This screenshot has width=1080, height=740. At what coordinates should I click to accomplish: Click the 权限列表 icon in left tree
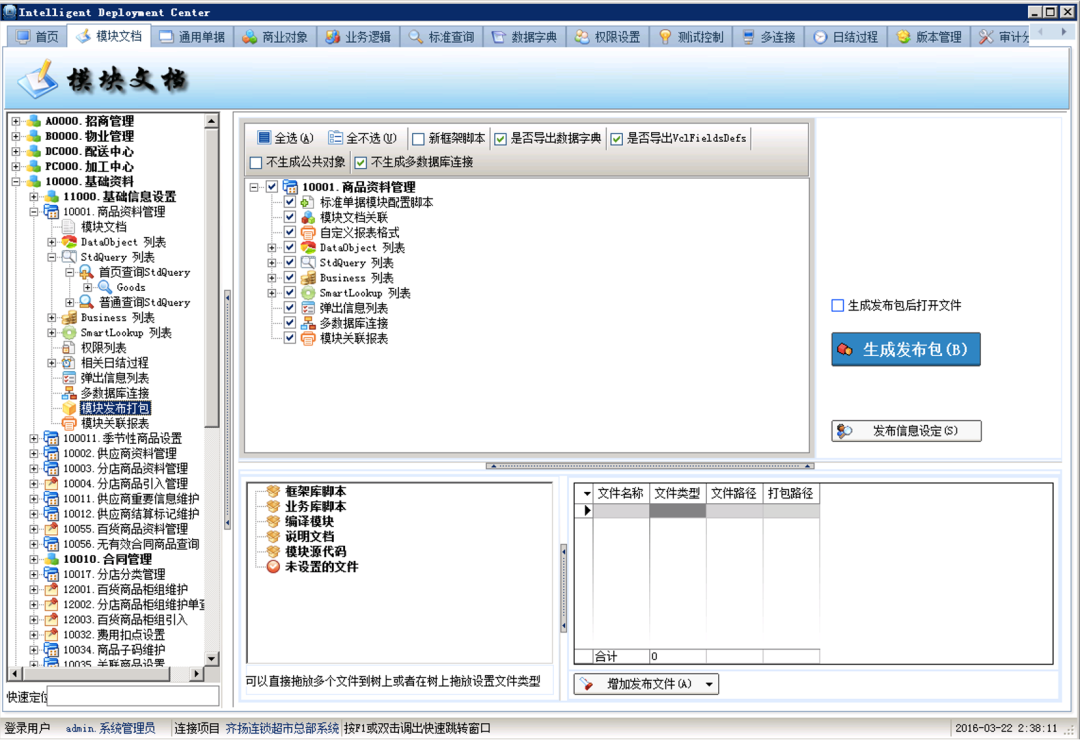pos(69,347)
